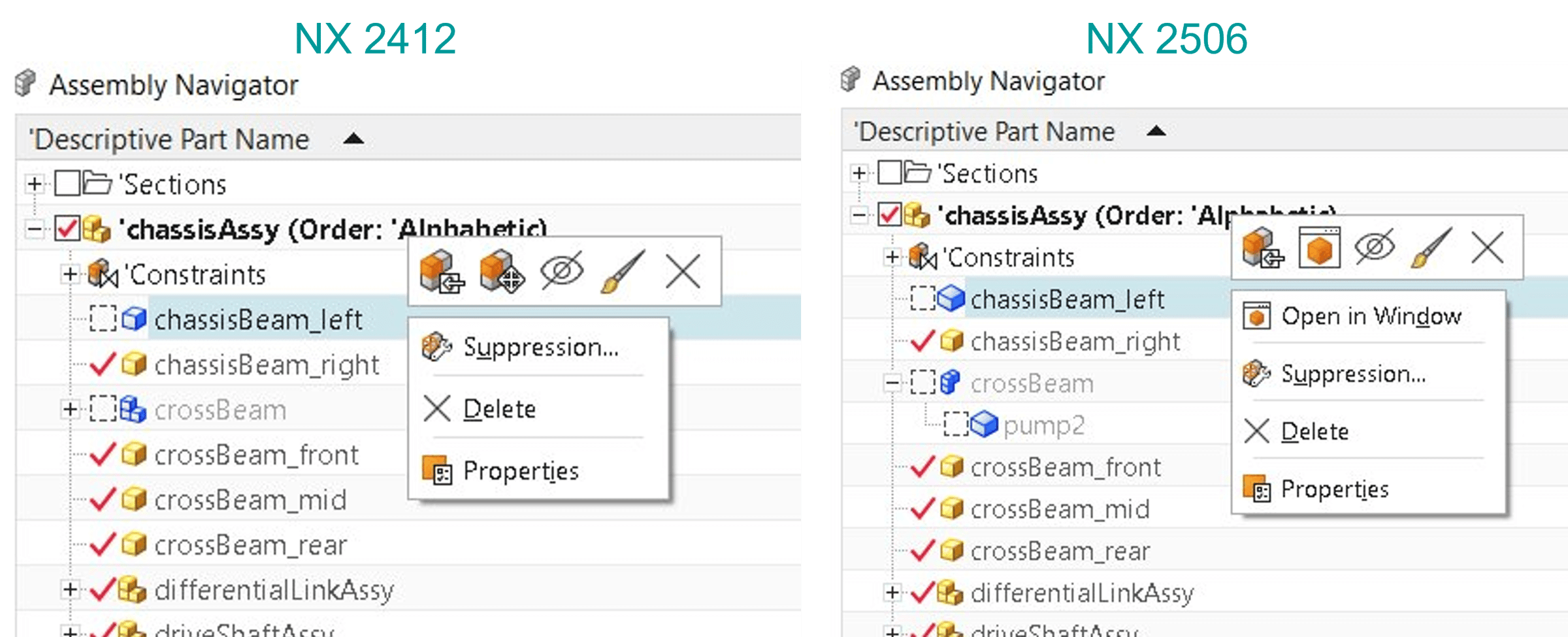Select crossBeam_front row in NX 2506
The image size is (1568, 637).
[1066, 467]
